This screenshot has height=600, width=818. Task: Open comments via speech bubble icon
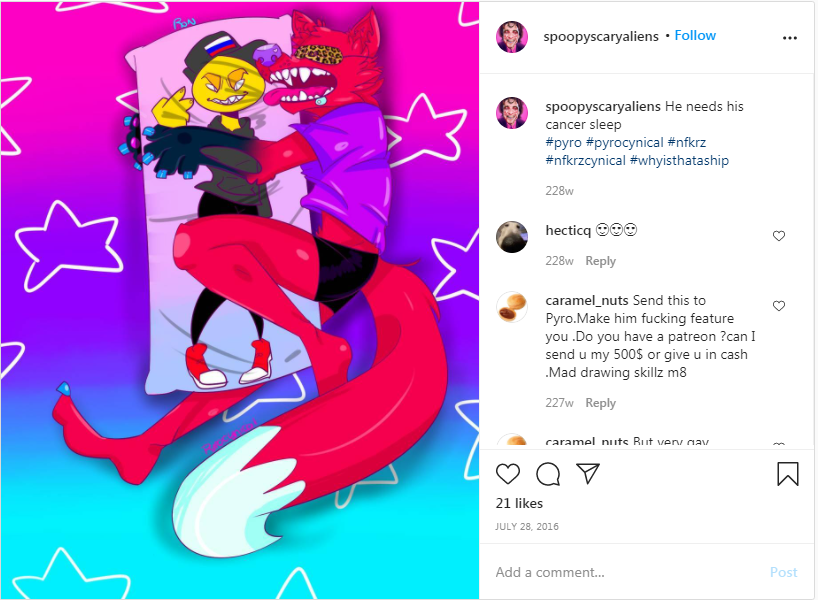548,474
